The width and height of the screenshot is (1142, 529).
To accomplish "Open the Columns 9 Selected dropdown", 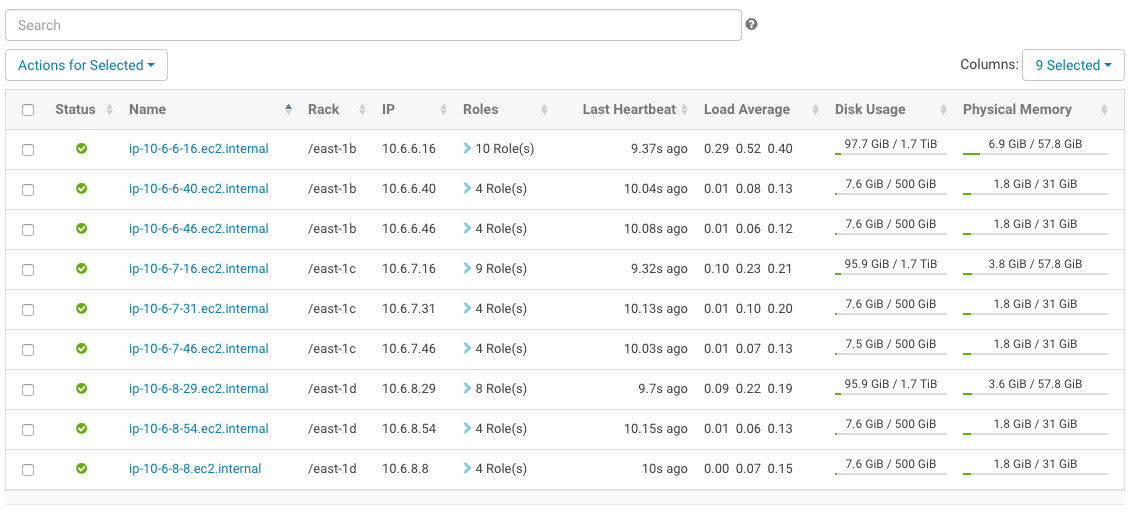I will 1073,65.
